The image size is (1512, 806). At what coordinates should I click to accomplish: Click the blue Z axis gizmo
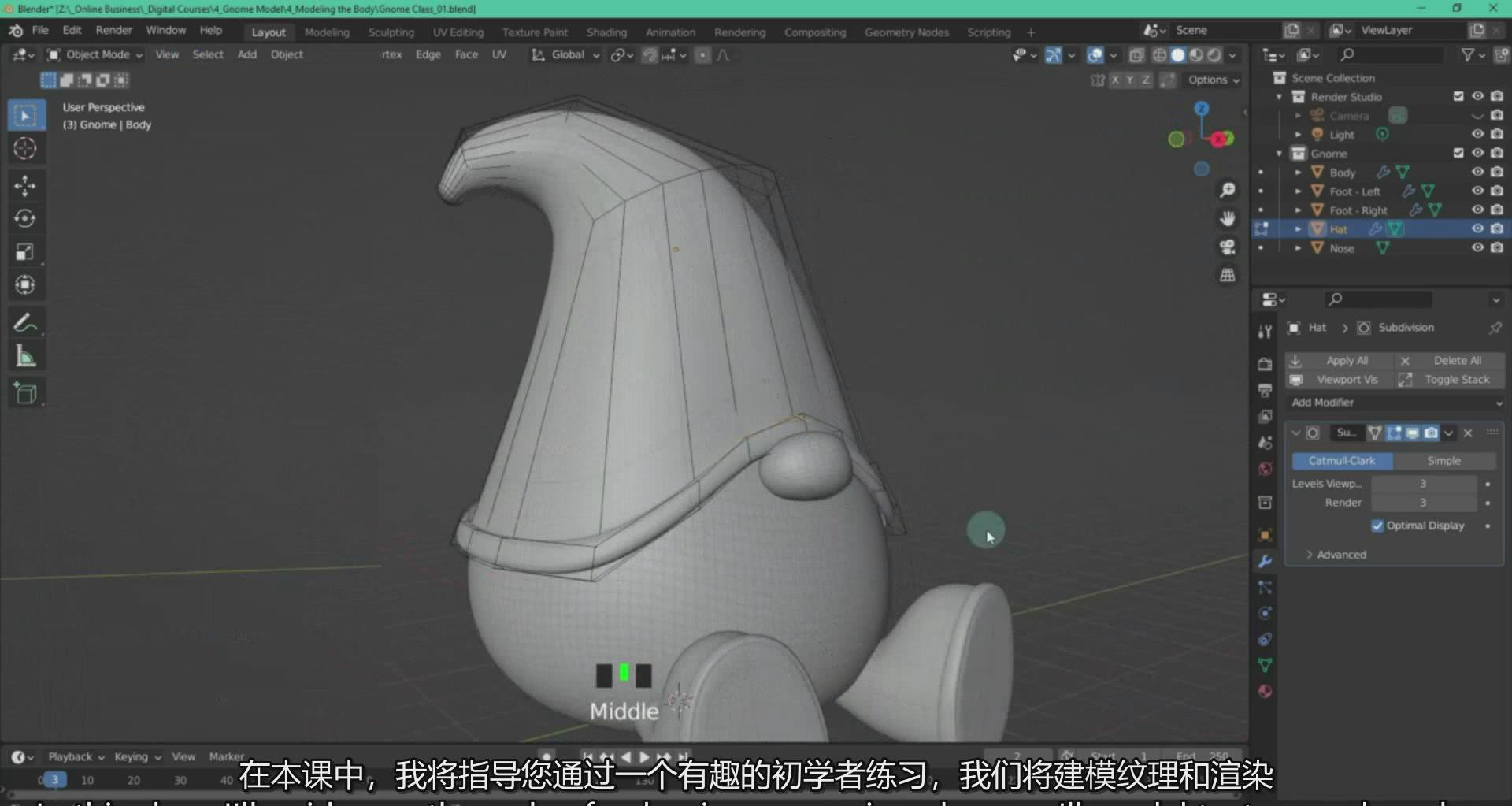(1202, 108)
